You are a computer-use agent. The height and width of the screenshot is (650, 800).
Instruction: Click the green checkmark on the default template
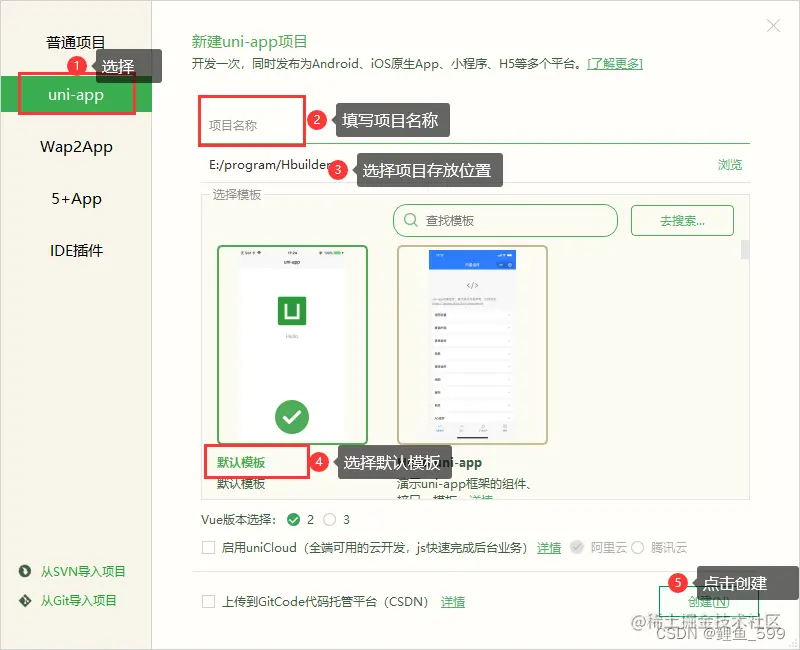(x=292, y=417)
